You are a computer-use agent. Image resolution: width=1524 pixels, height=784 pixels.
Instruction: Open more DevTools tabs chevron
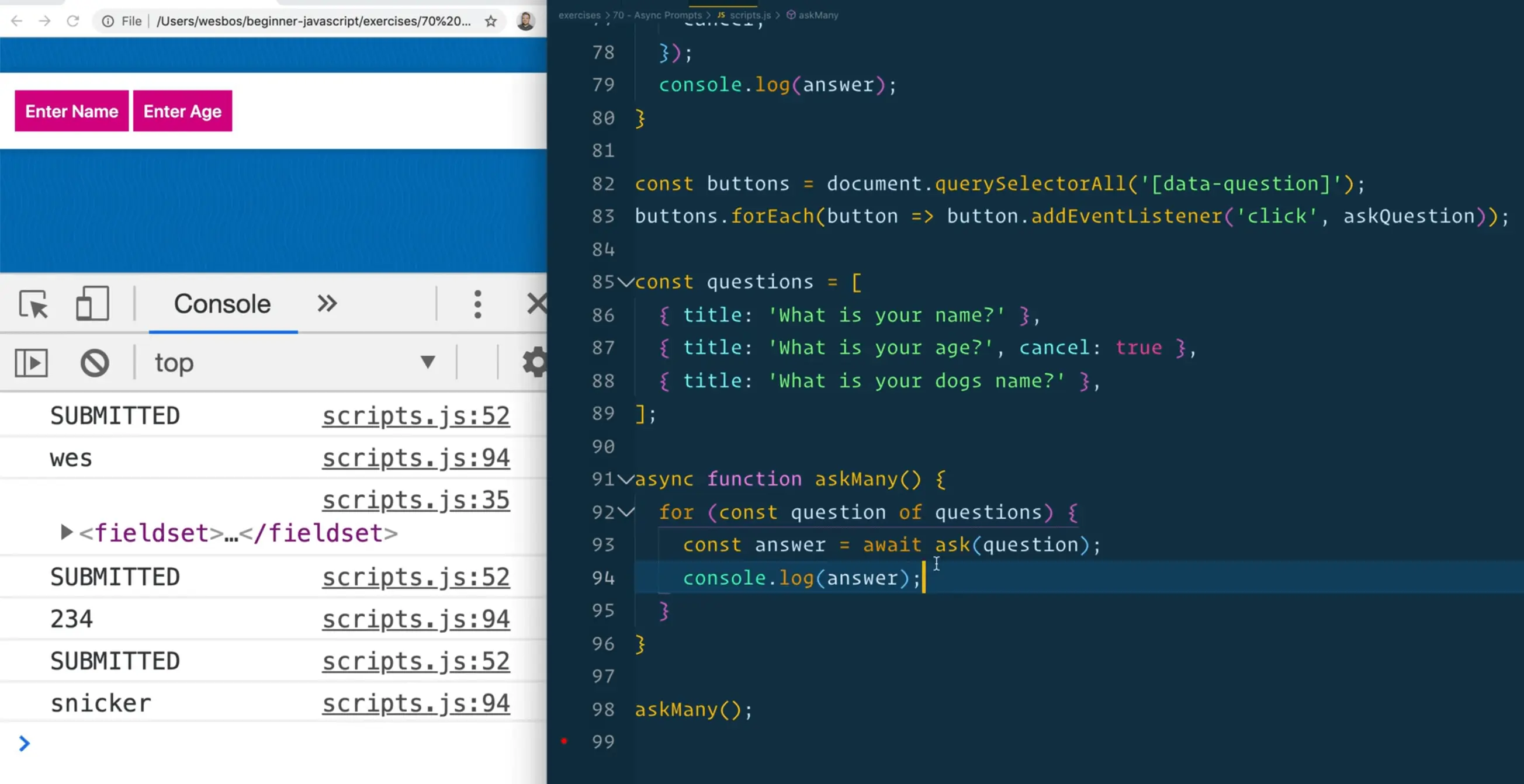pos(327,304)
